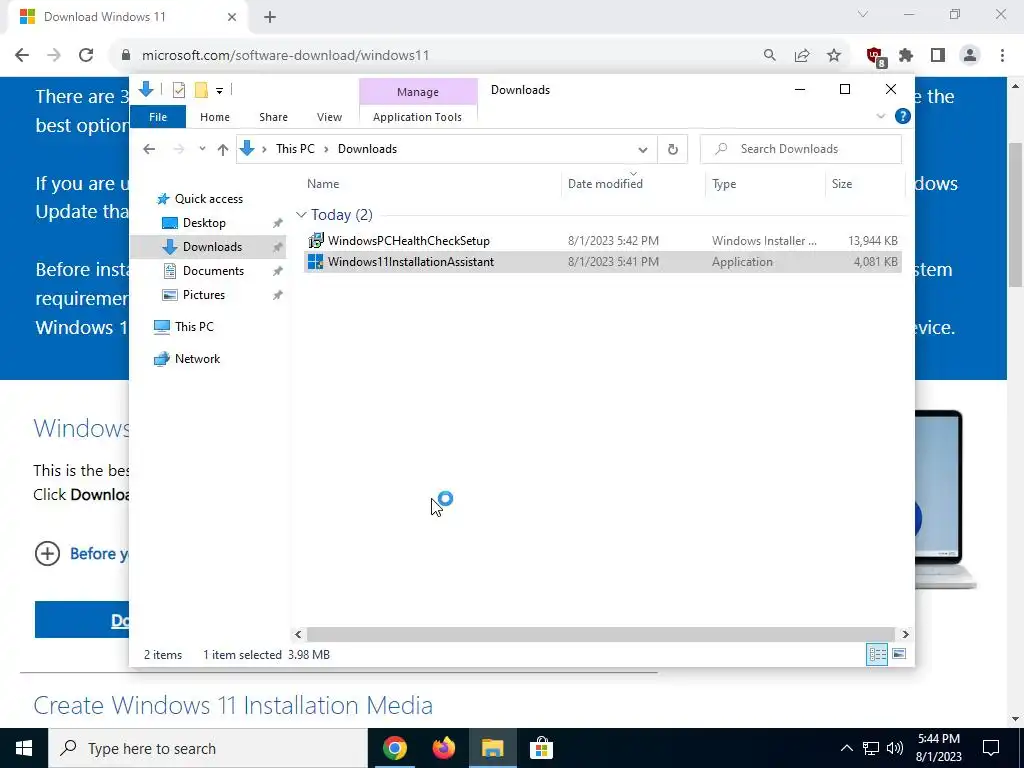This screenshot has height=768, width=1024.
Task: Select This PC in navigation pane
Action: pos(194,327)
